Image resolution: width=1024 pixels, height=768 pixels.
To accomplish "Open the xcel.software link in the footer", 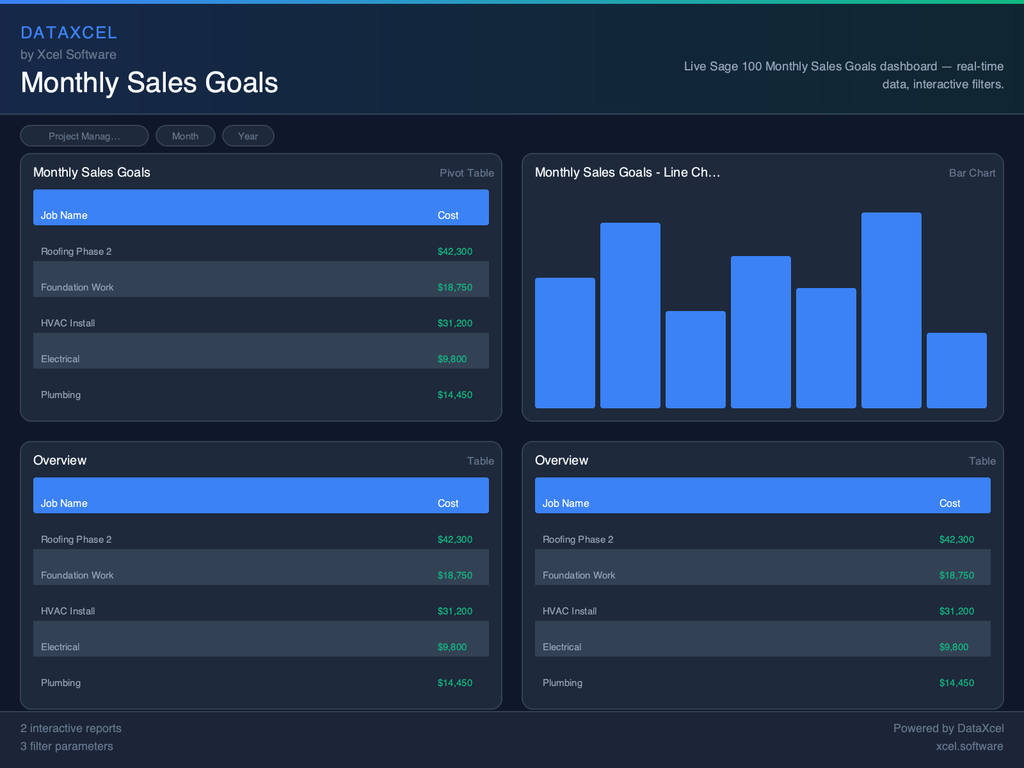I will [x=969, y=746].
